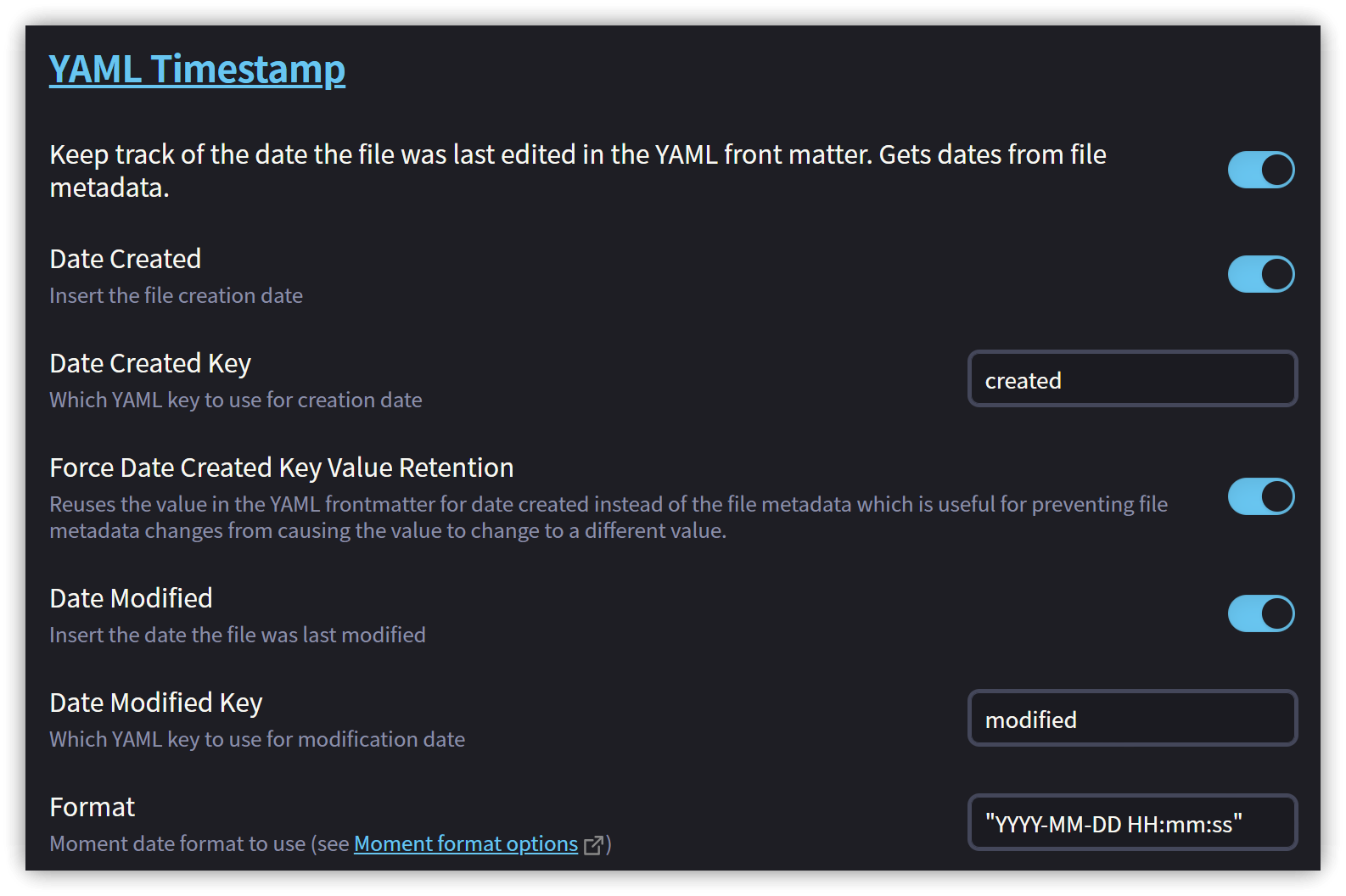The width and height of the screenshot is (1346, 896).
Task: Click the Date Created setting title
Action: [x=126, y=259]
